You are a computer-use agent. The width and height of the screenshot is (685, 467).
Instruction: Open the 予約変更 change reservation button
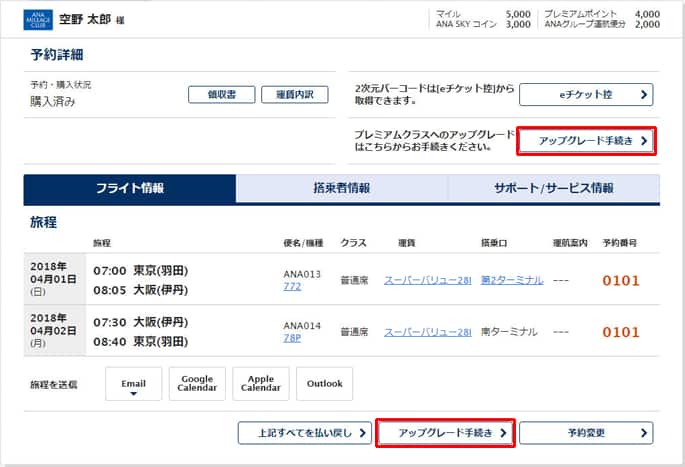(585, 433)
